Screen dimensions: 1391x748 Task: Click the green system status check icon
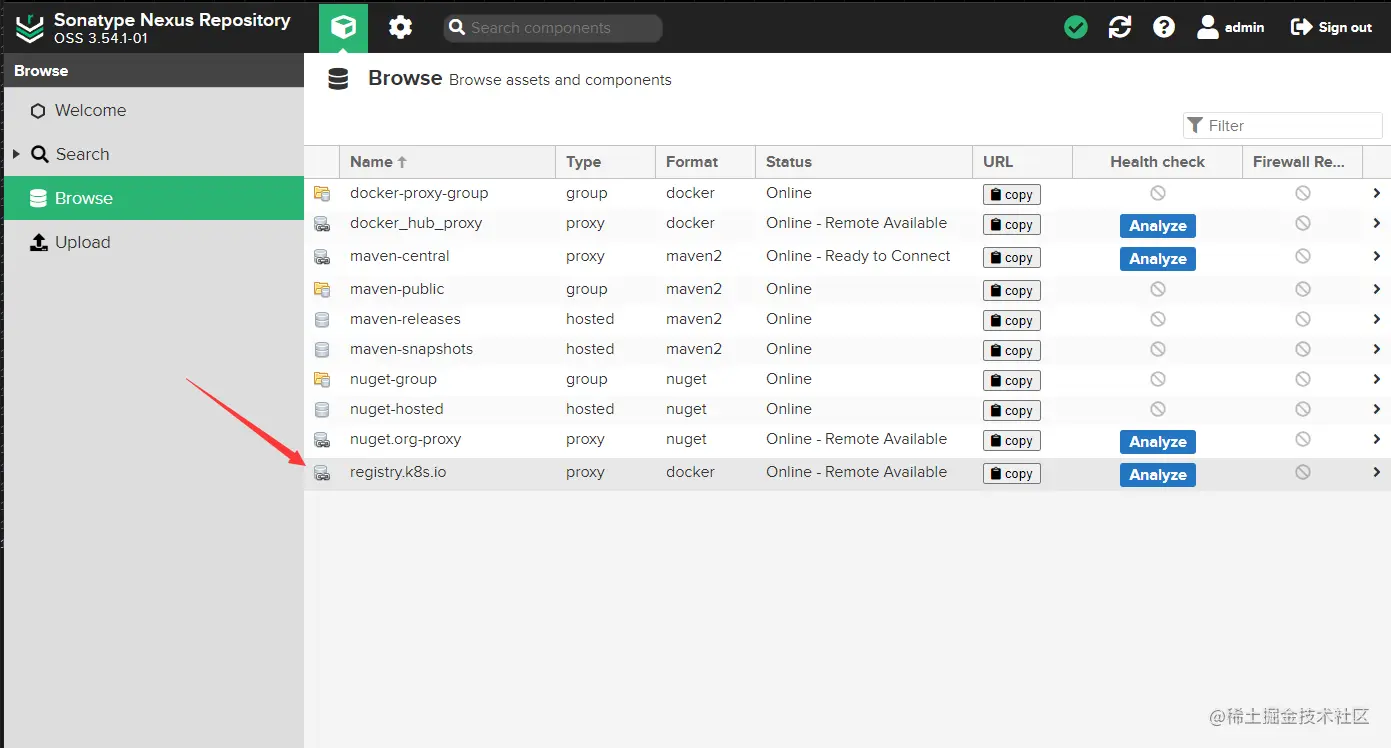point(1076,27)
